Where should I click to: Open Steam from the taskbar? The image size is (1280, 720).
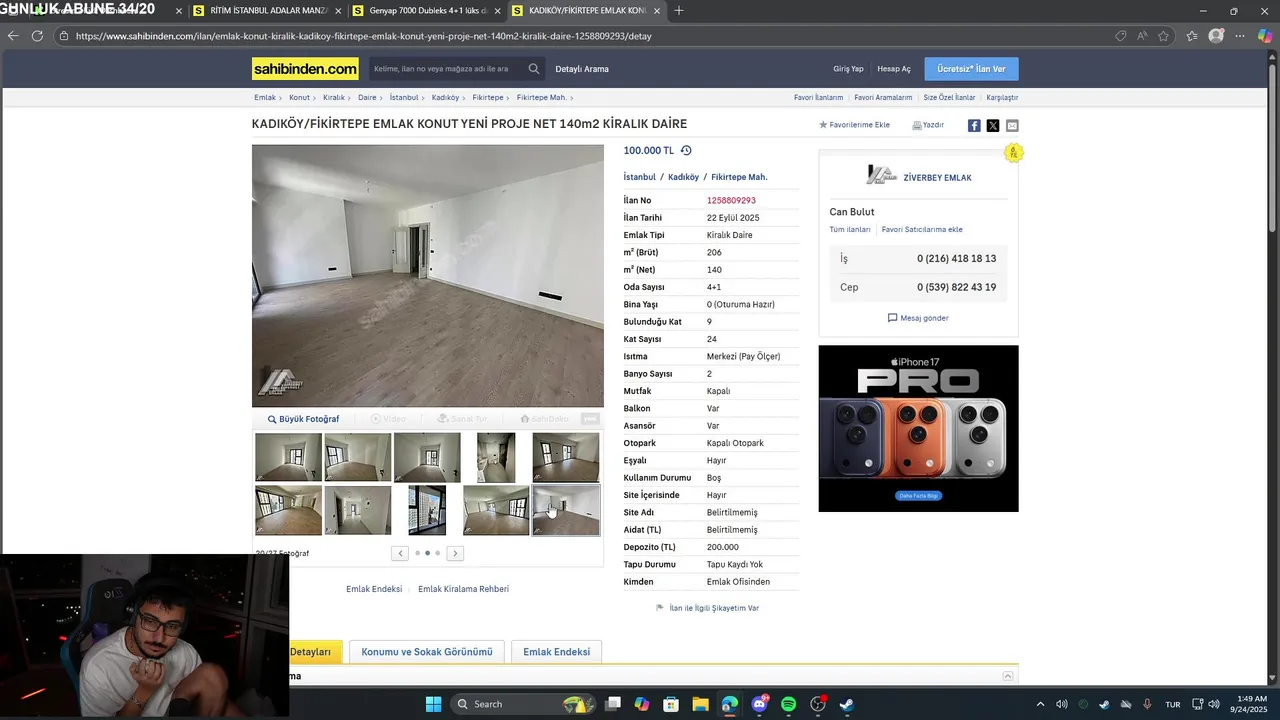pos(846,704)
